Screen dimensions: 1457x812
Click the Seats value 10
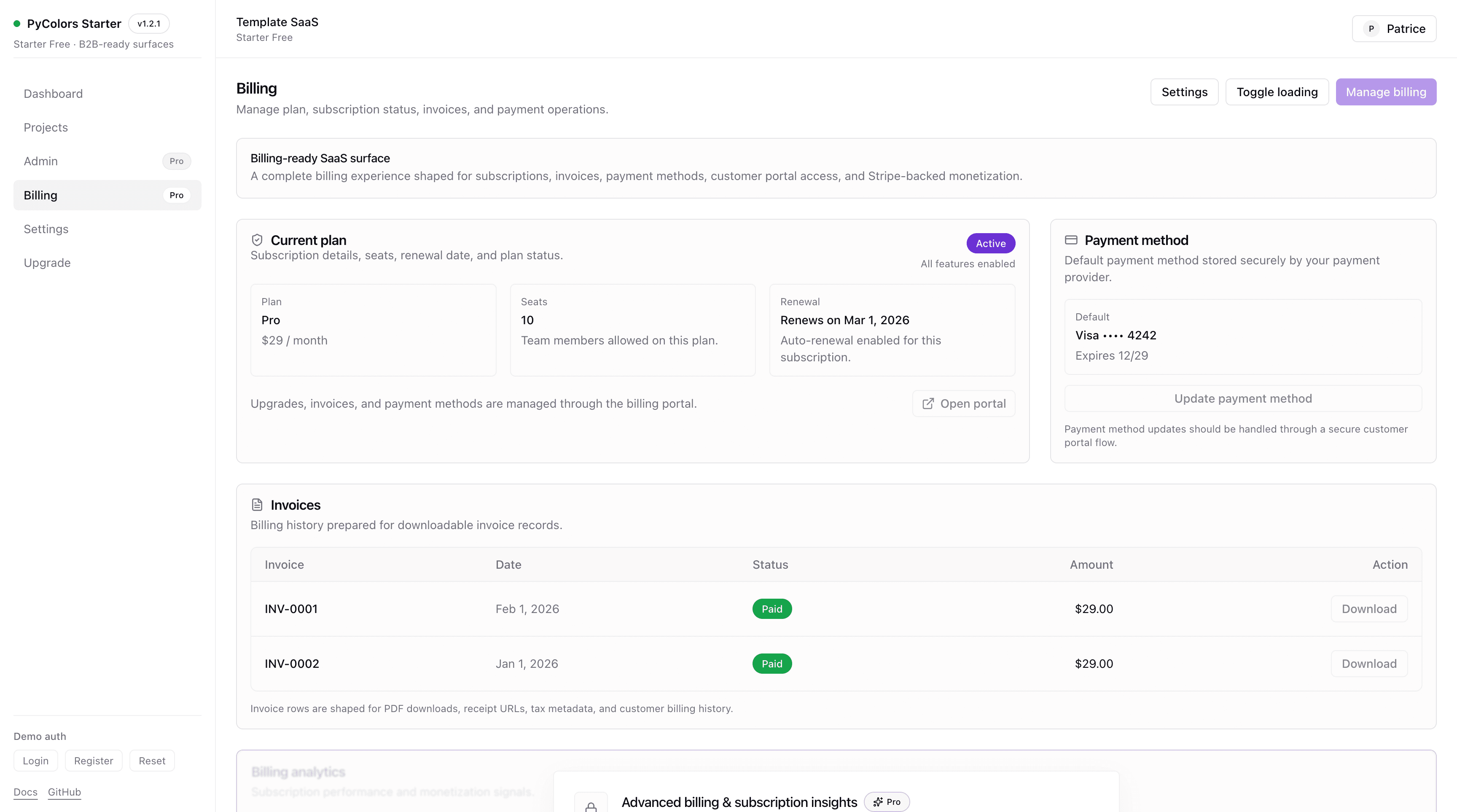click(x=527, y=320)
